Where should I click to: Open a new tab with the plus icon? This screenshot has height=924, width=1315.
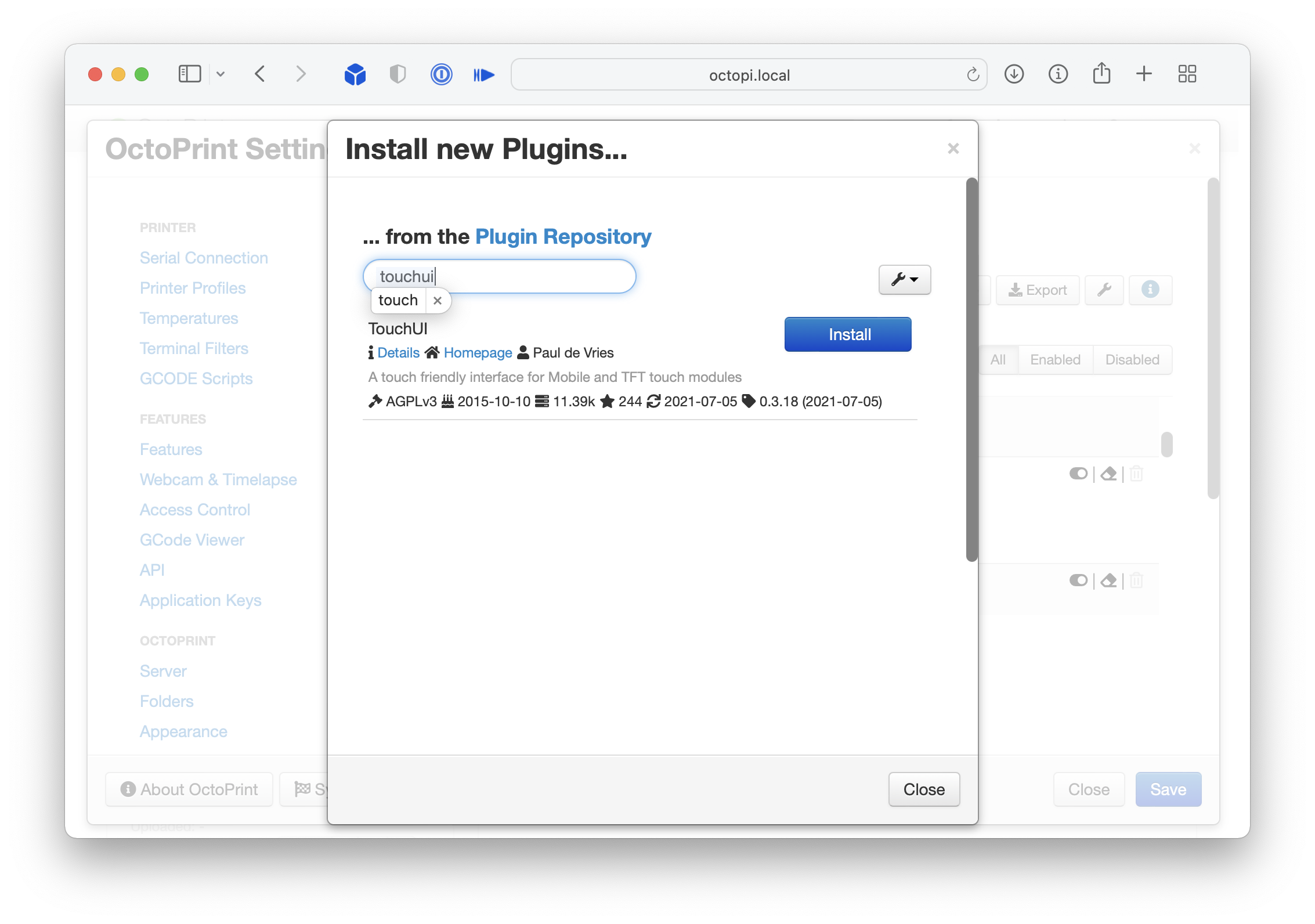click(1144, 74)
